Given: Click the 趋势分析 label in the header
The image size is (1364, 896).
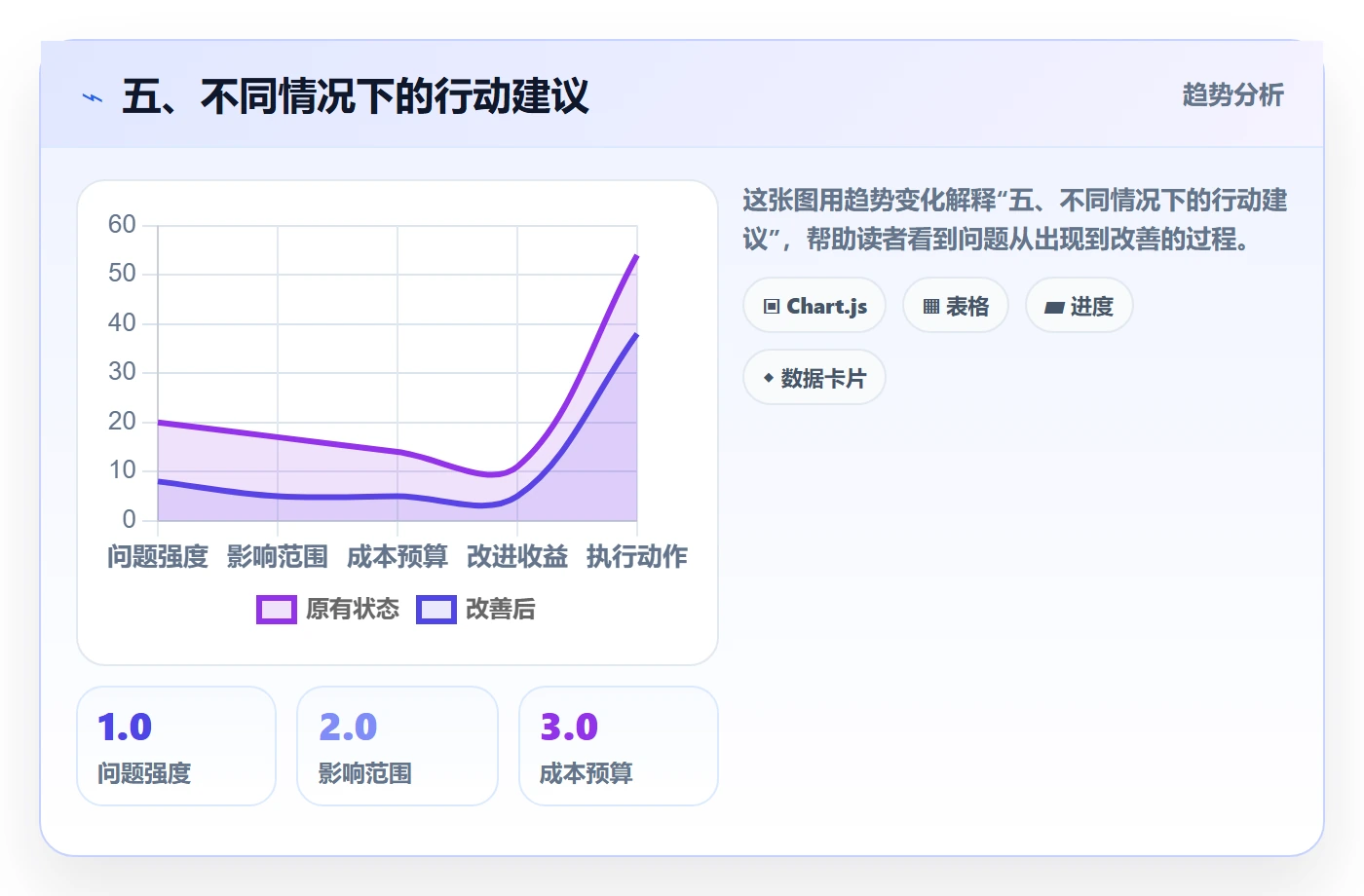Looking at the screenshot, I should coord(1233,95).
